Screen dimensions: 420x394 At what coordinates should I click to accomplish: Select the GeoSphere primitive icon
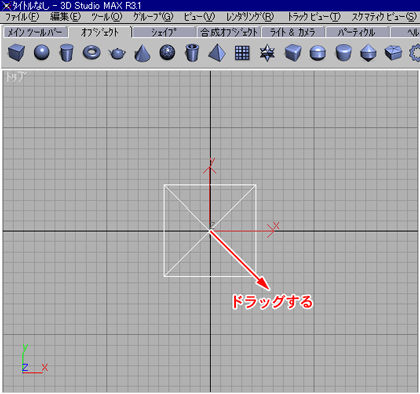pyautogui.click(x=167, y=53)
